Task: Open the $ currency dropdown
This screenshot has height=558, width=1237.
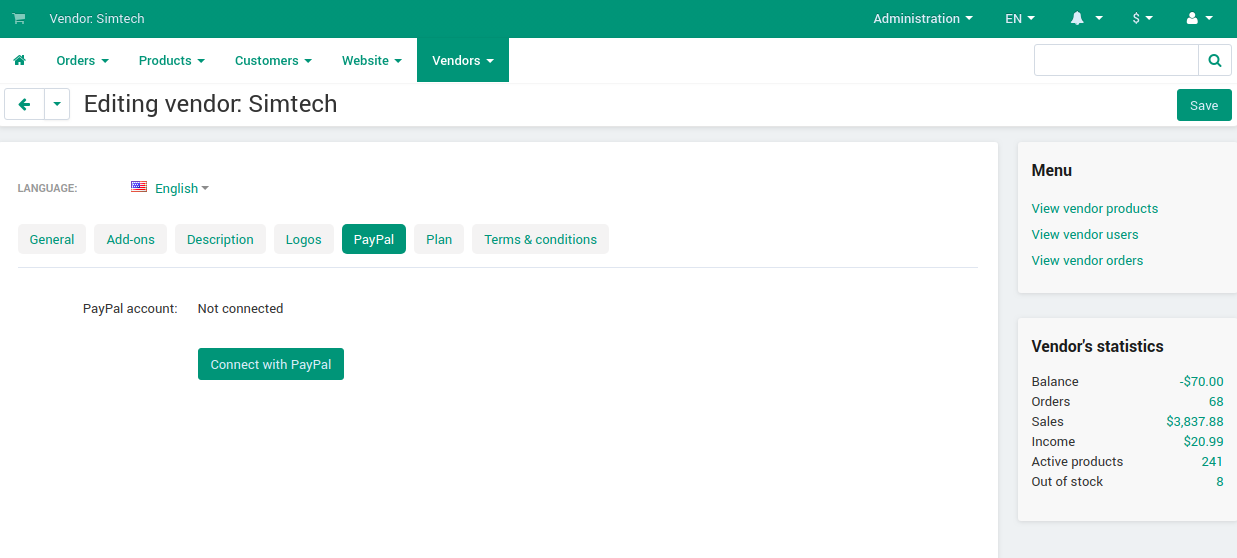Action: [1143, 19]
